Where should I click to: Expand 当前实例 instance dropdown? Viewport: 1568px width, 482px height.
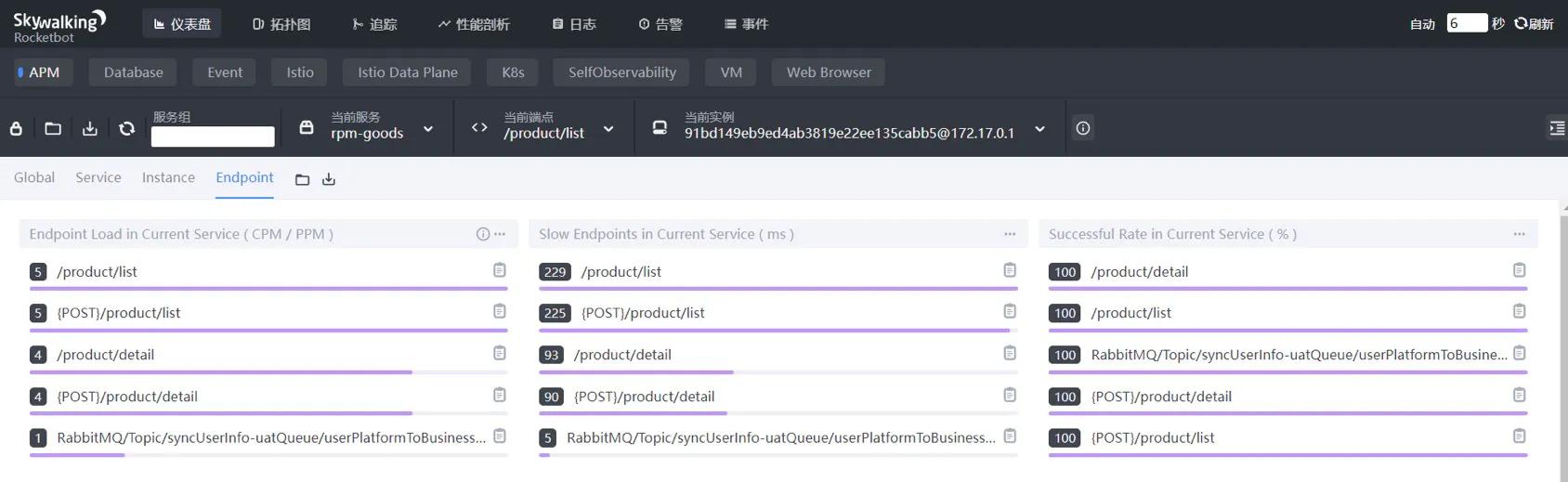1039,129
